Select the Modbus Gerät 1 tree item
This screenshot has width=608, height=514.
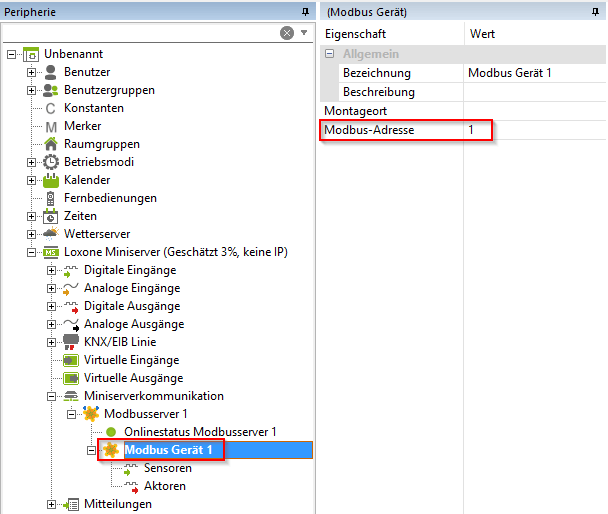coord(168,450)
